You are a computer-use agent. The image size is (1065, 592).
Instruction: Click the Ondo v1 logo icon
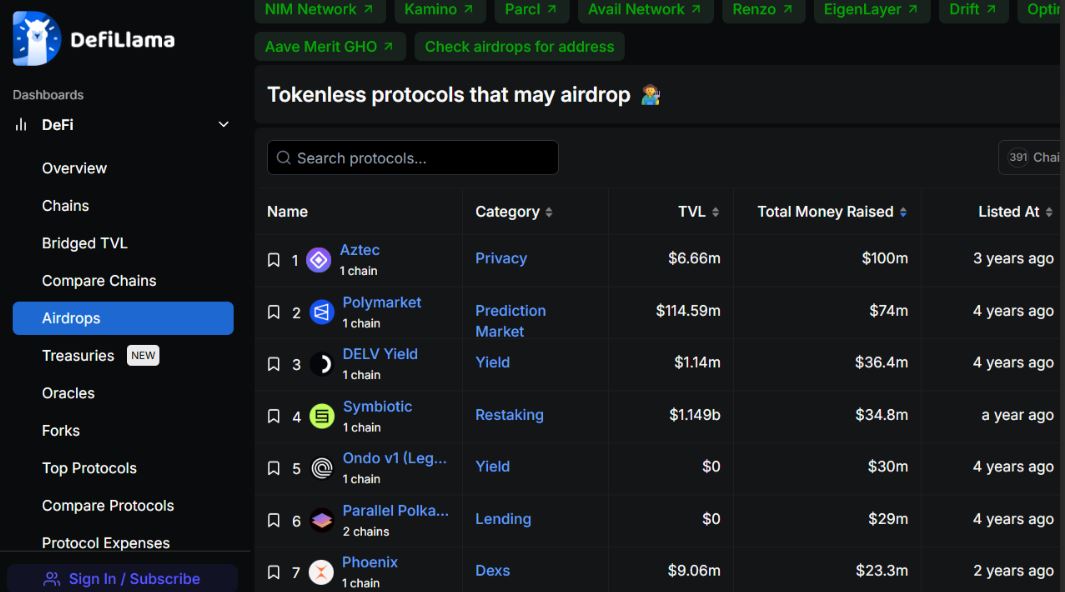pos(322,468)
